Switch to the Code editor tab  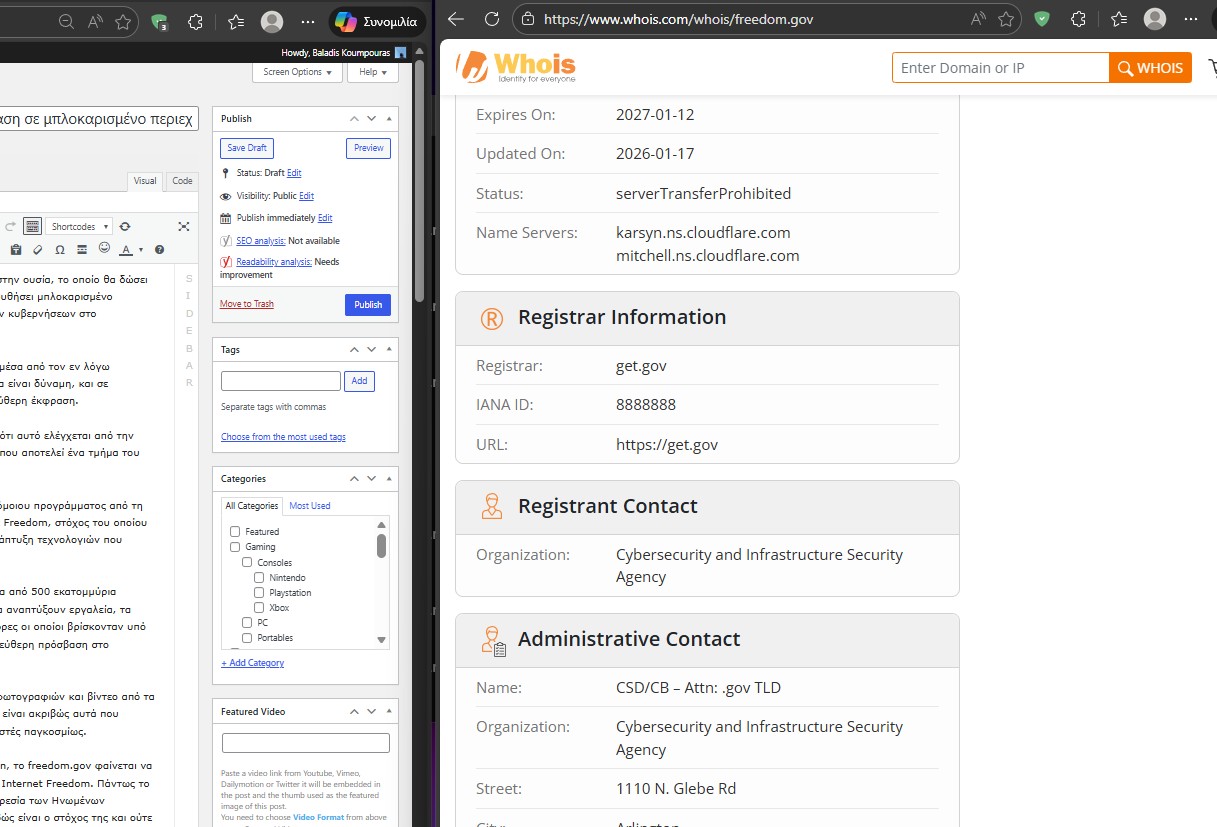pyautogui.click(x=182, y=181)
